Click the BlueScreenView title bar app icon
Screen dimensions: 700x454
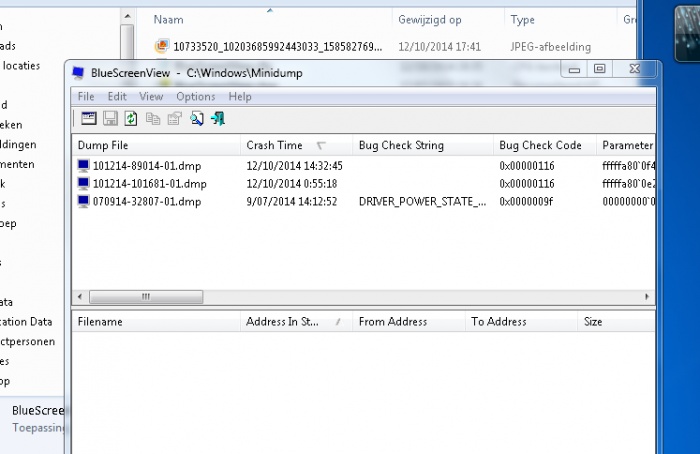[78, 72]
